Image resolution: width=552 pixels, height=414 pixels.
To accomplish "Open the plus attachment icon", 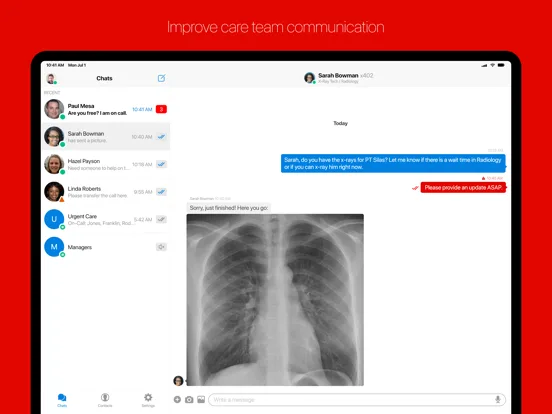I will [177, 400].
